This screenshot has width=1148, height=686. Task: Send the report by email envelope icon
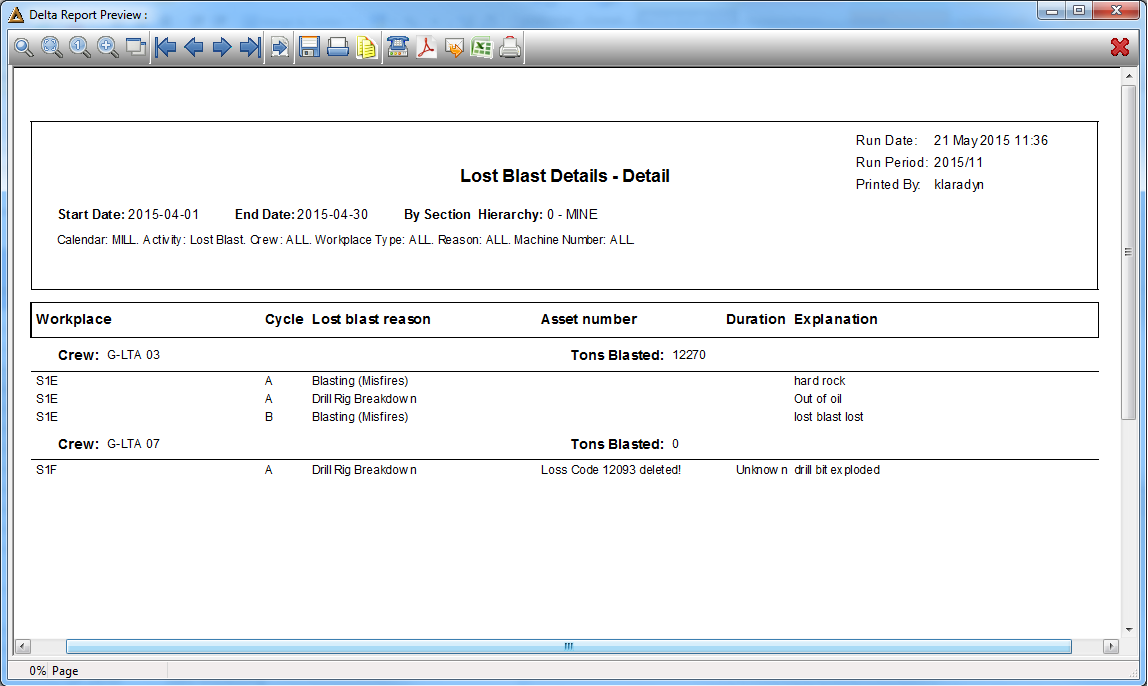tap(454, 48)
